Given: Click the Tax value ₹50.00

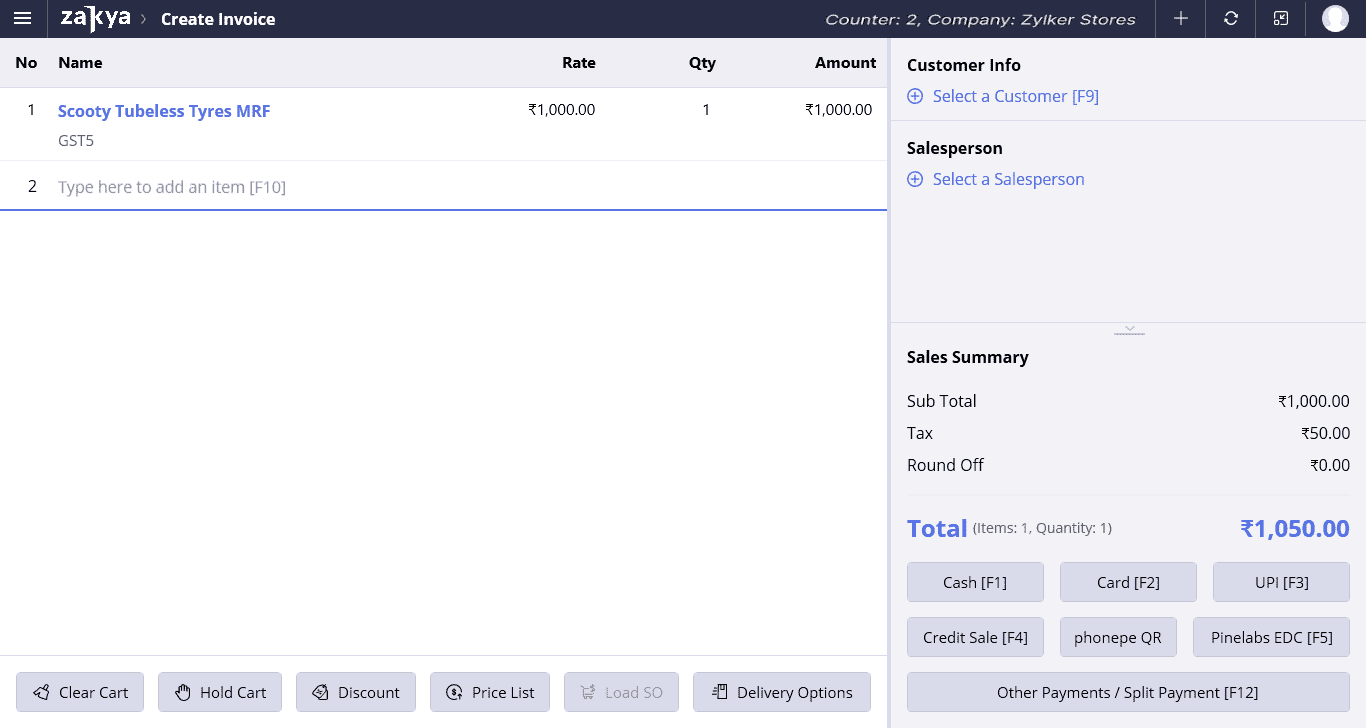Looking at the screenshot, I should click(x=1325, y=433).
